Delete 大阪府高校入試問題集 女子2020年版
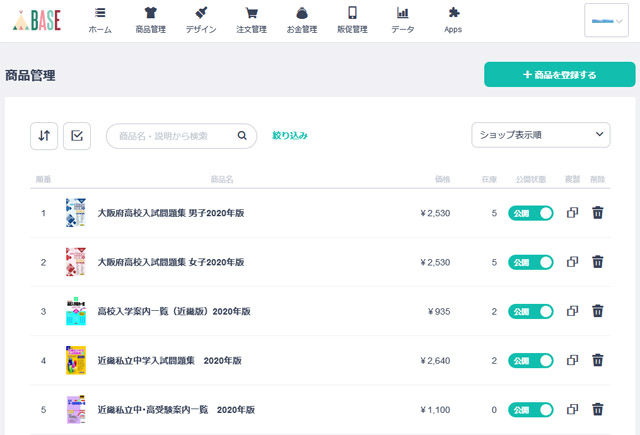 598,262
